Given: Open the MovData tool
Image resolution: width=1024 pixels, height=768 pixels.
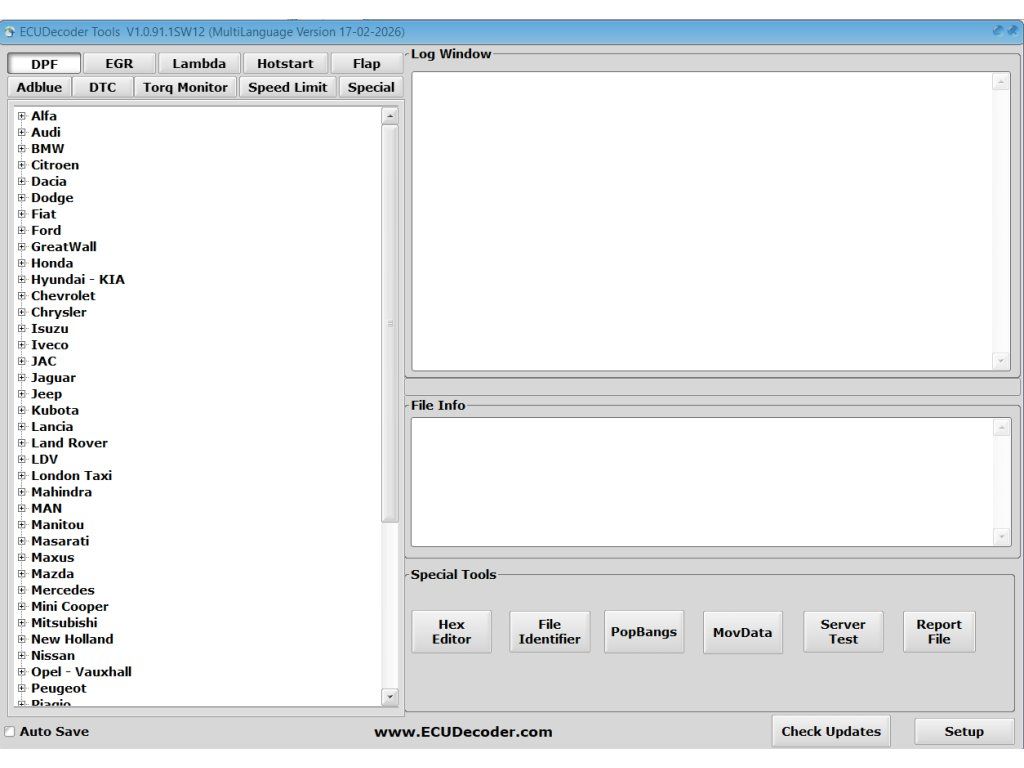Looking at the screenshot, I should (742, 632).
